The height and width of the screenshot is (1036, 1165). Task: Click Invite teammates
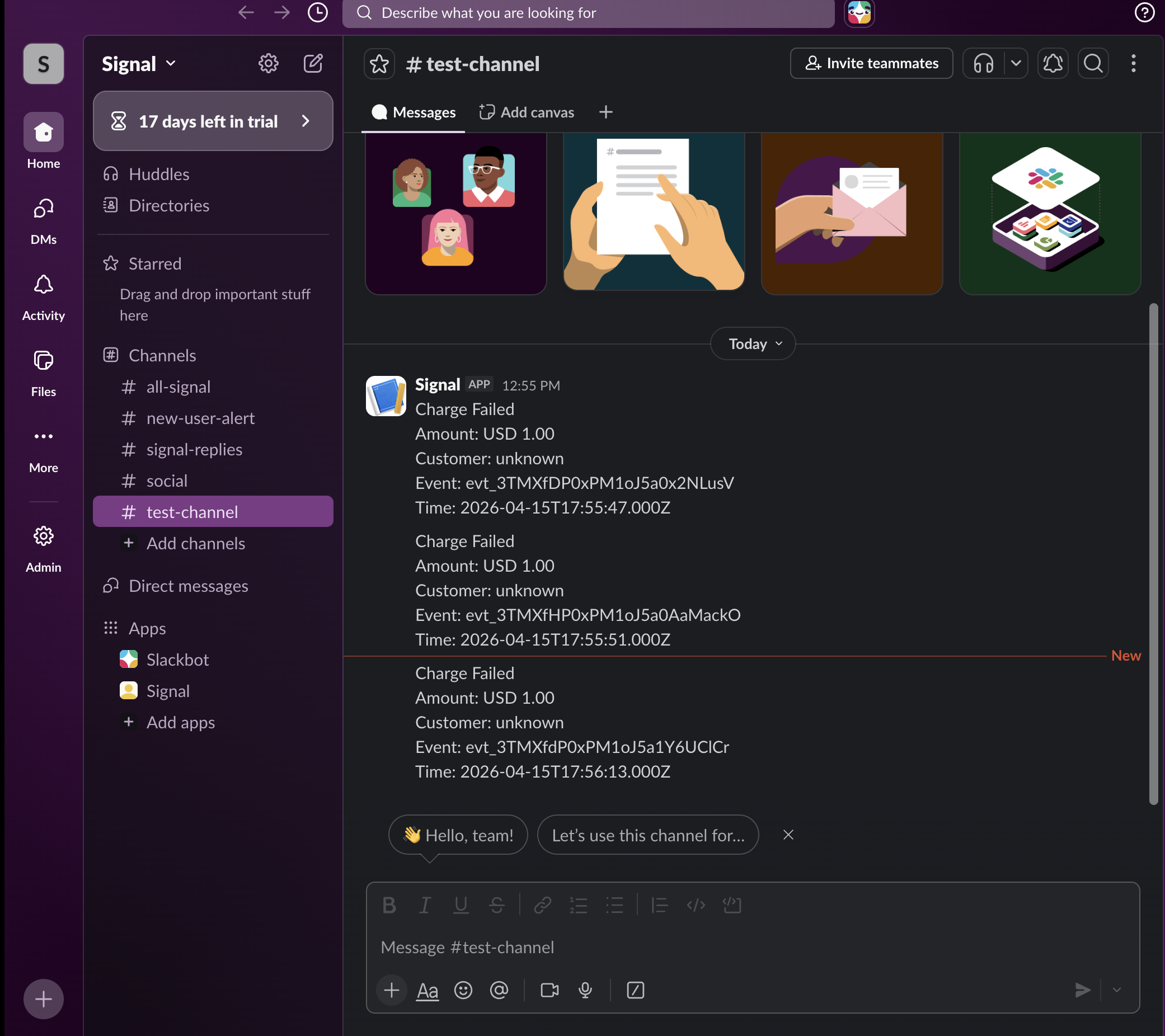pyautogui.click(x=871, y=63)
